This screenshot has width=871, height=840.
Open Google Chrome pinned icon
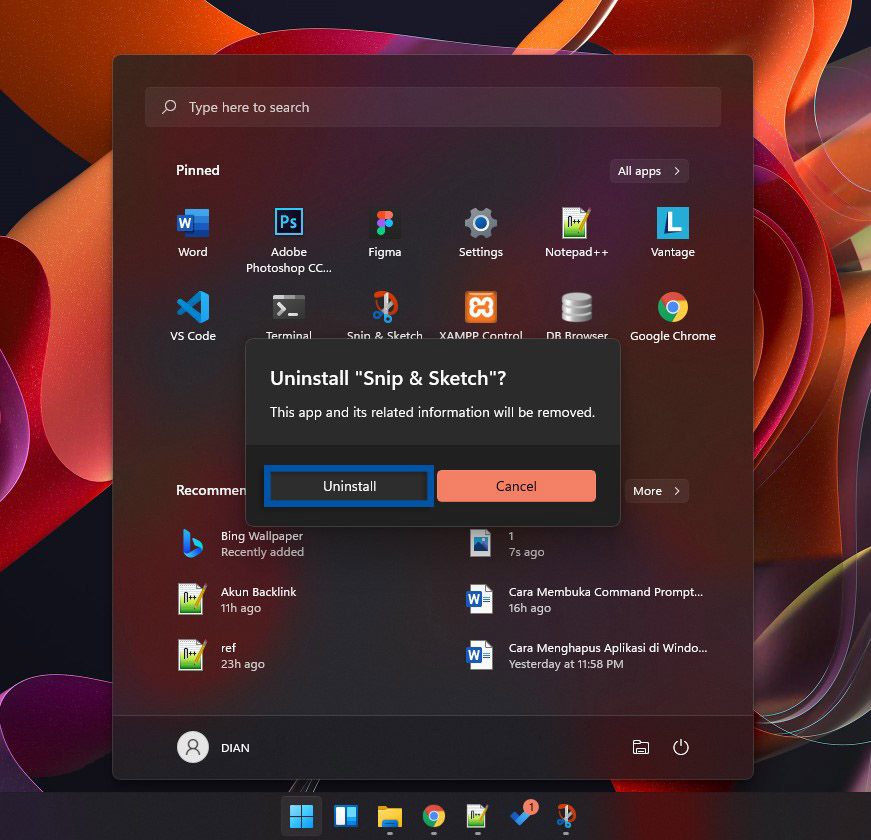[x=672, y=307]
